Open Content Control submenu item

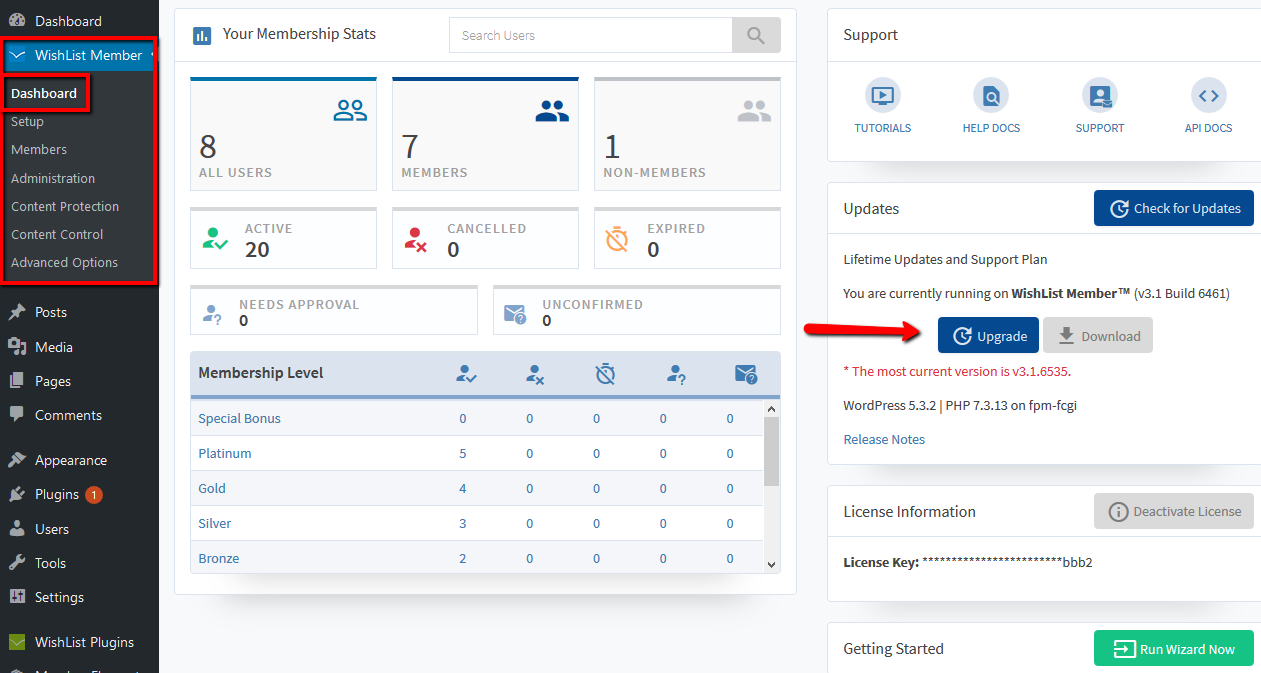(x=57, y=234)
